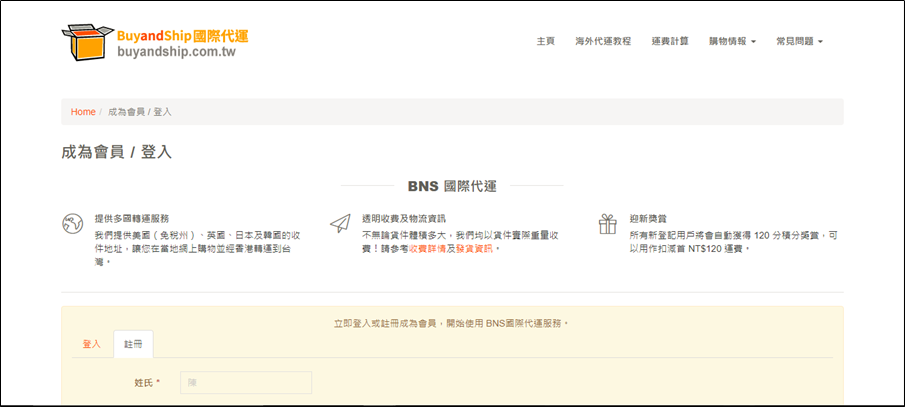Click the 成為會員 / 登入 page heading
905x407 pixels.
click(x=117, y=152)
